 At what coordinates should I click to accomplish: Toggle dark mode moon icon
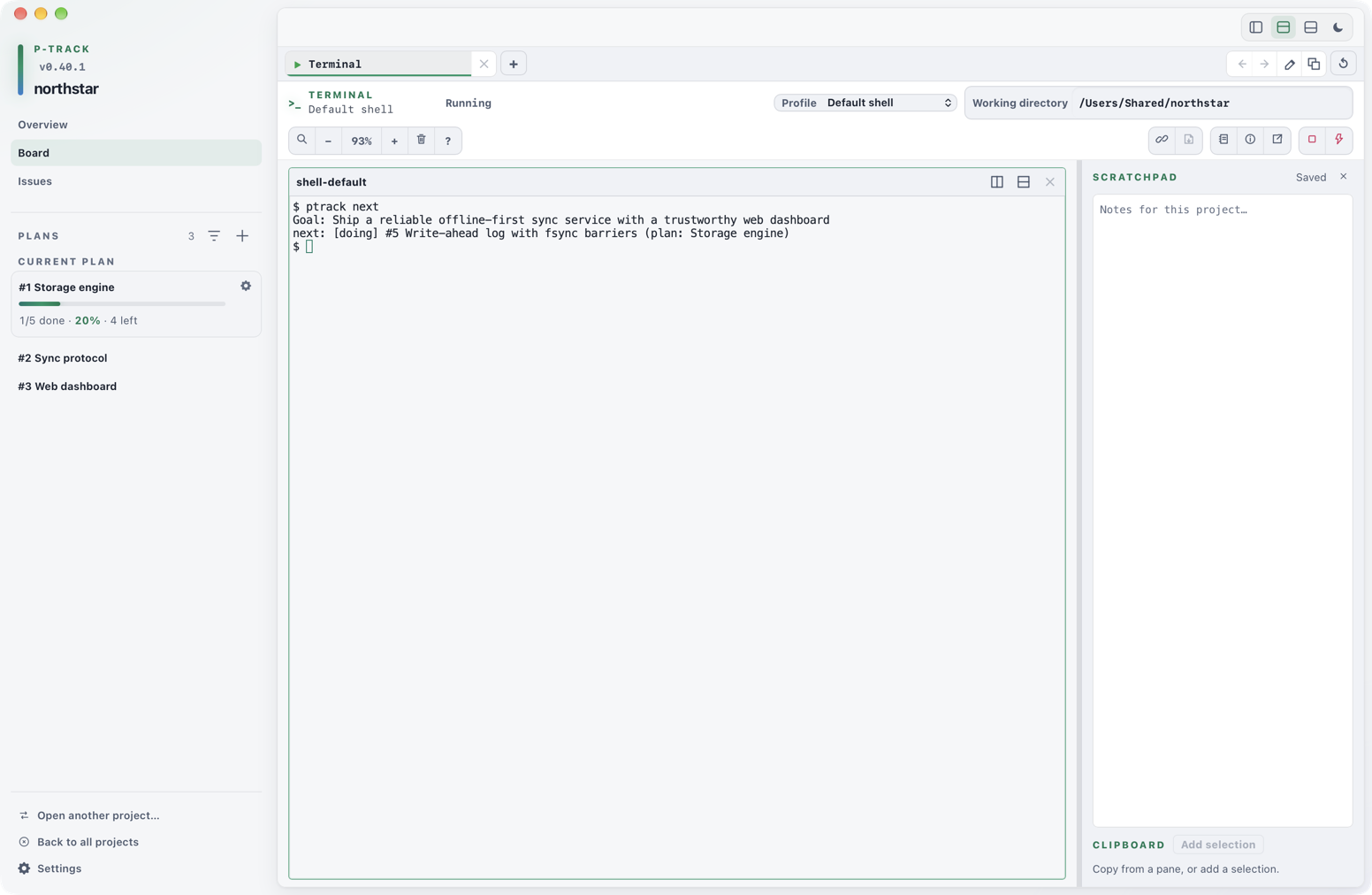(x=1338, y=27)
